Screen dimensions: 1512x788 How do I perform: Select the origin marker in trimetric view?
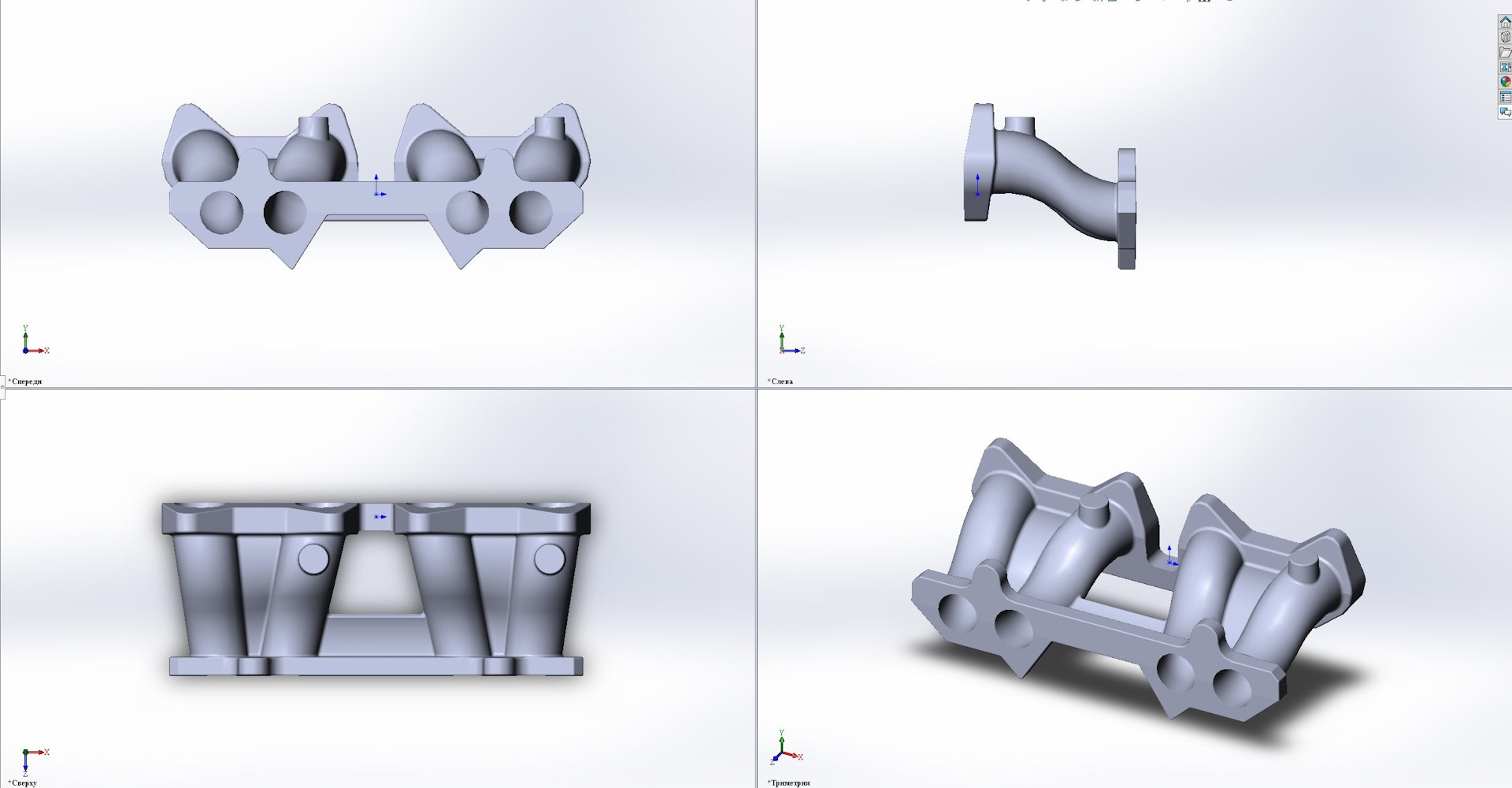tap(1172, 556)
